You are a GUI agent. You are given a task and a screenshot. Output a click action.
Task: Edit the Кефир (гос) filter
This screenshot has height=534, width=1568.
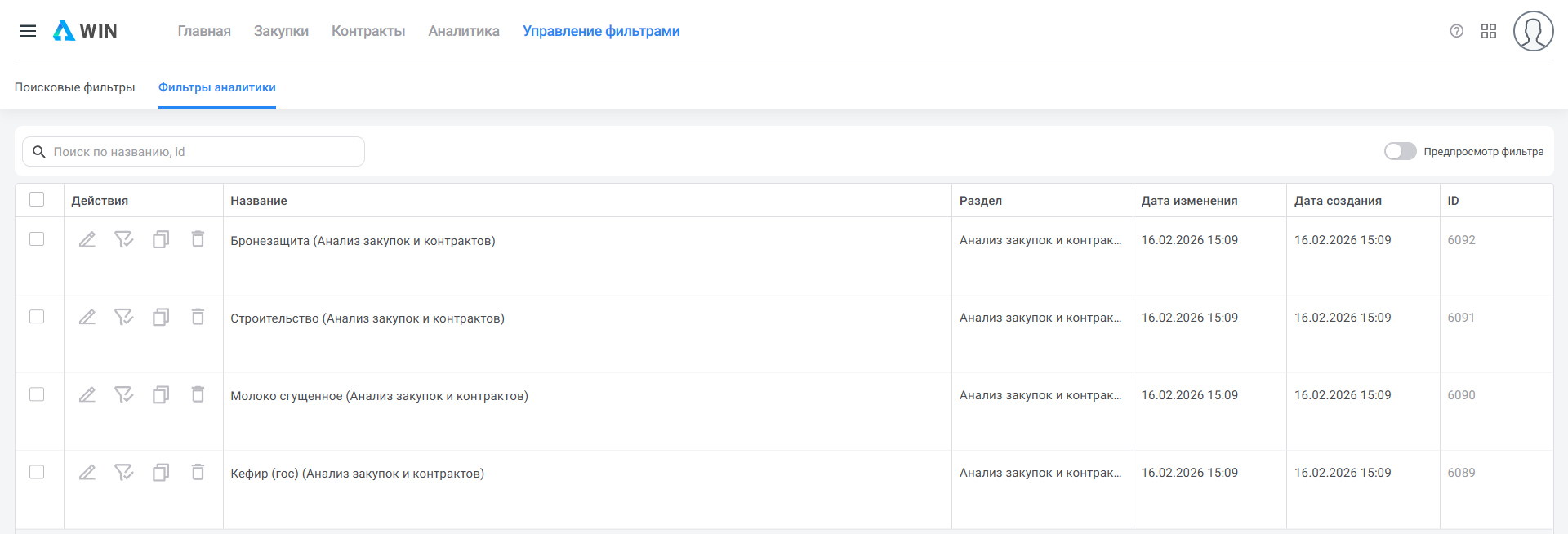pos(87,472)
